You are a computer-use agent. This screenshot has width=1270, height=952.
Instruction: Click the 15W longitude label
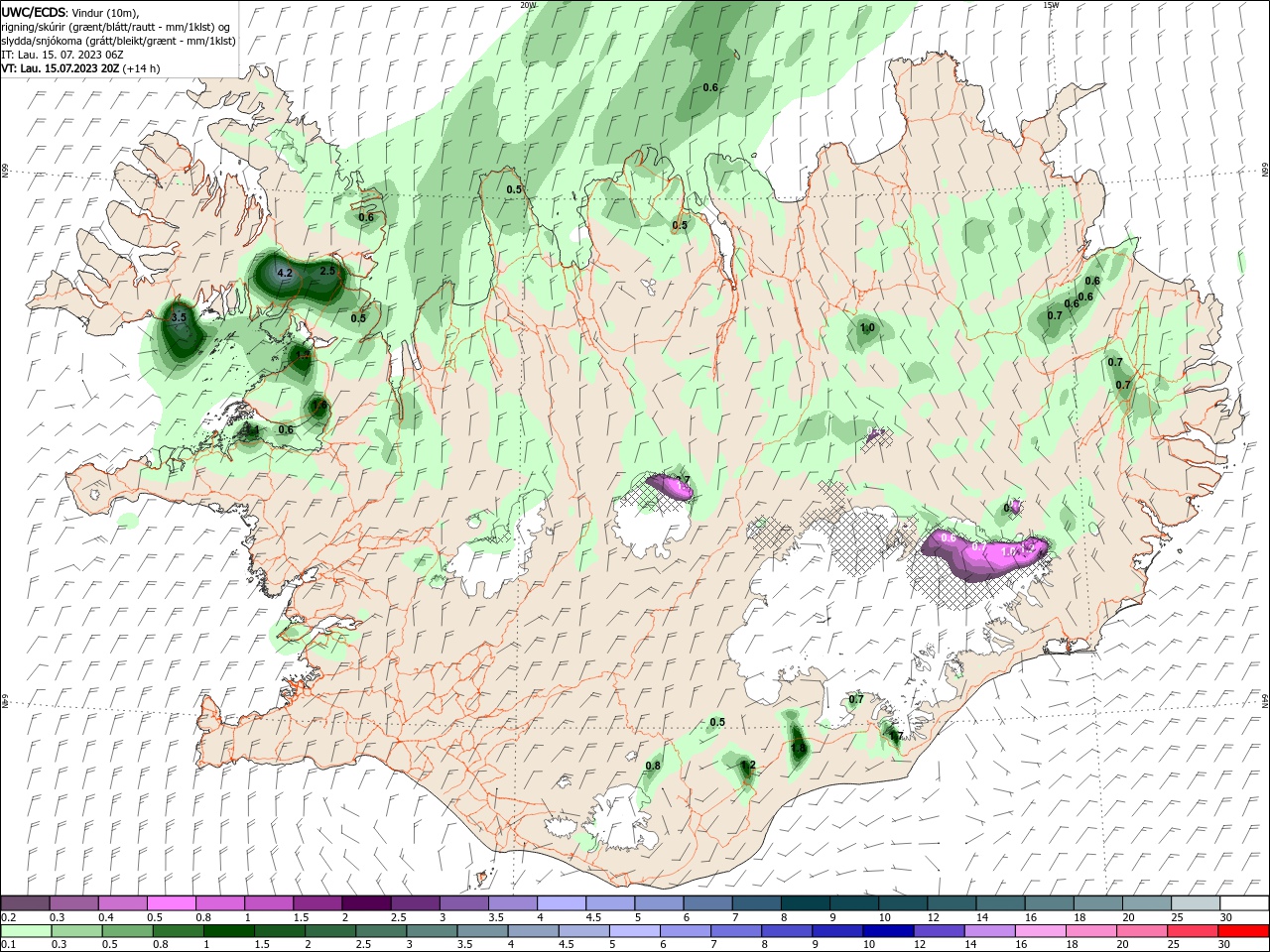[1052, 5]
